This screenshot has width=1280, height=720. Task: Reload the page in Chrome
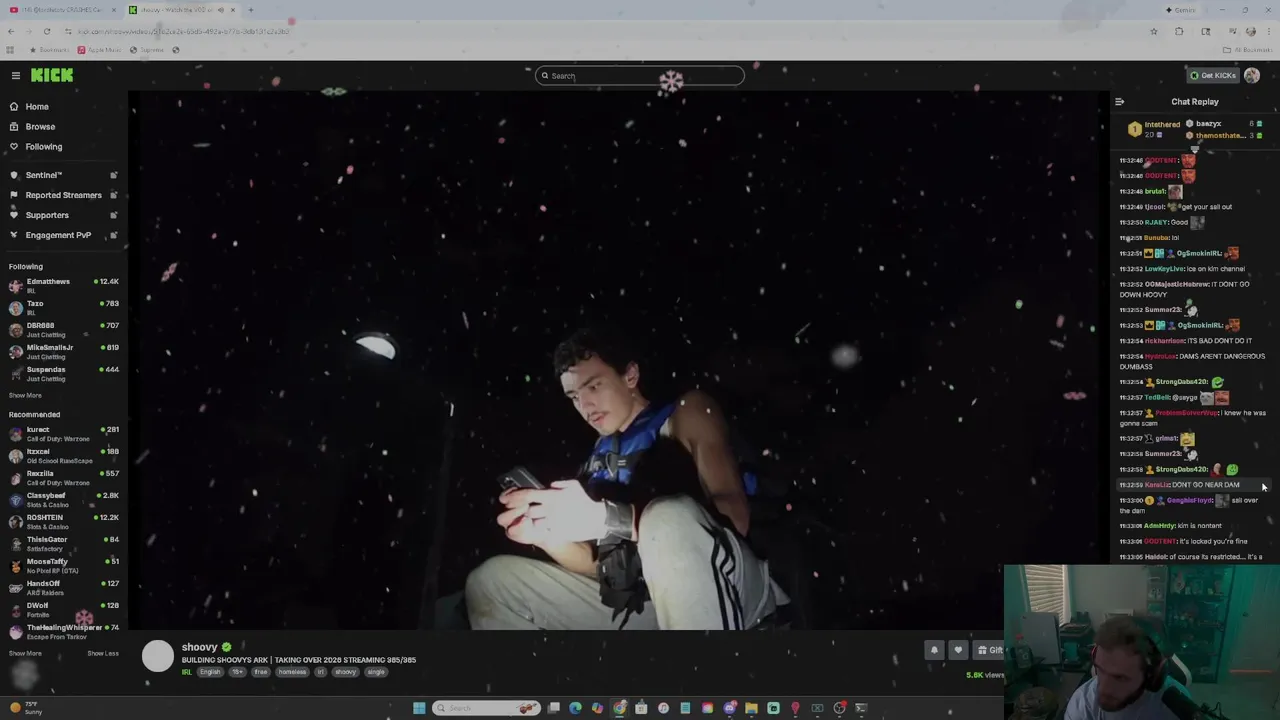point(47,31)
